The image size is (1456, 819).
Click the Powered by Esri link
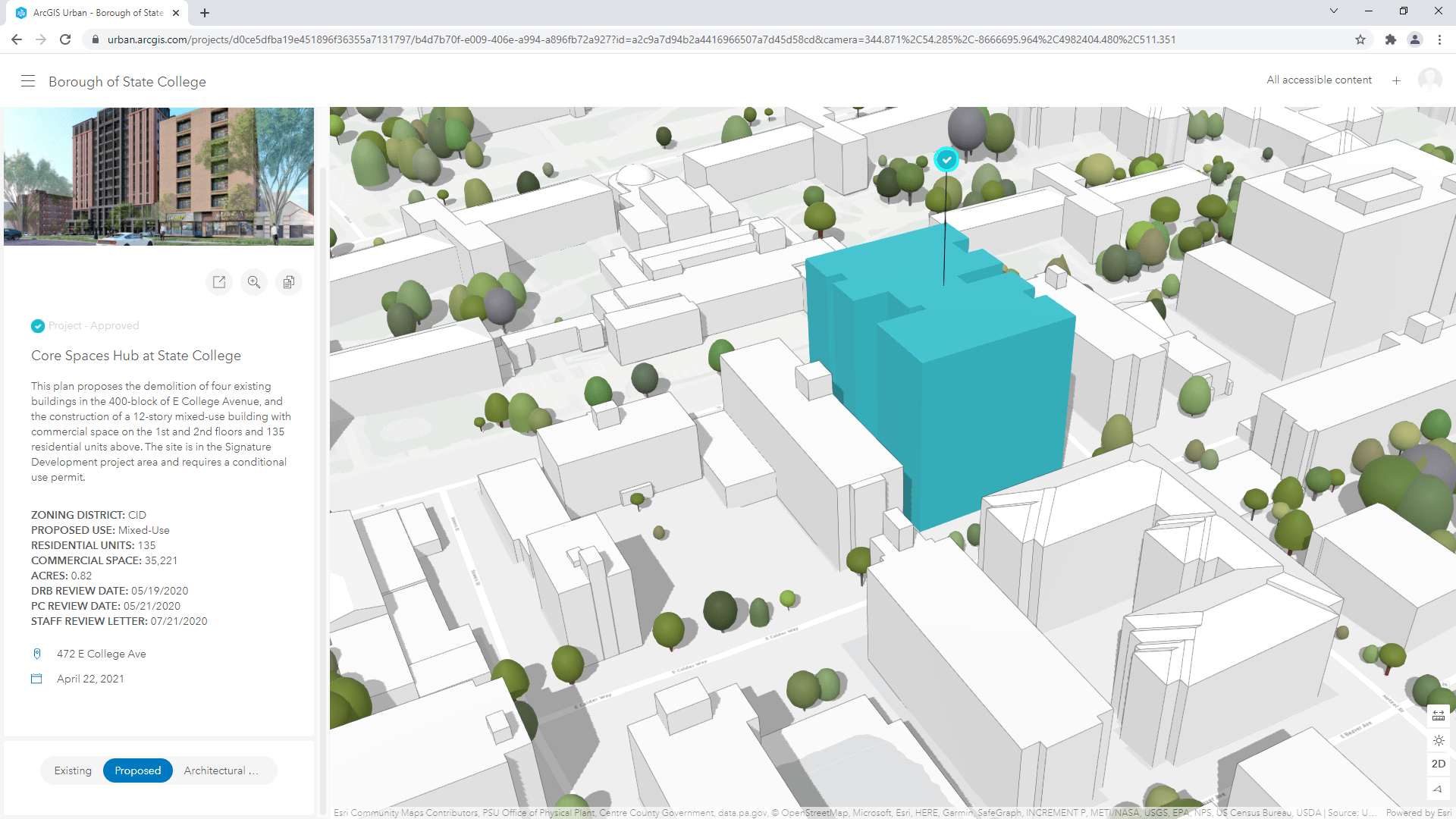(1418, 813)
